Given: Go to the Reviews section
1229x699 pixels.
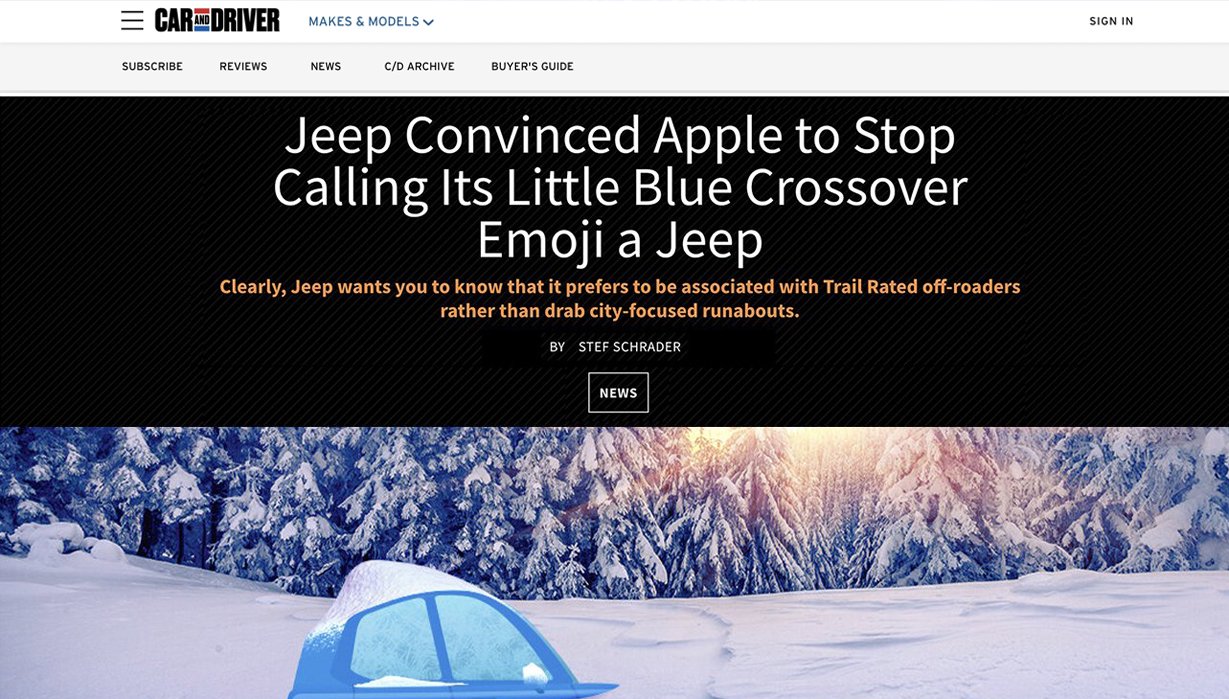Looking at the screenshot, I should point(243,66).
